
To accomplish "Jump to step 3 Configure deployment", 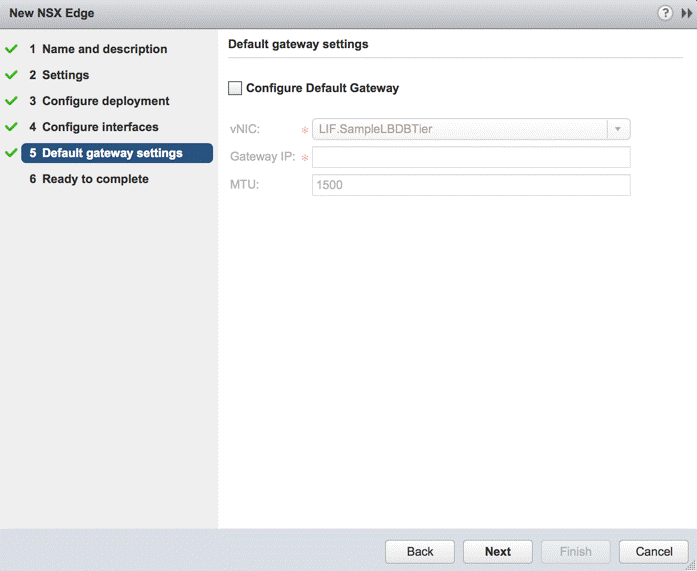I will [x=105, y=101].
